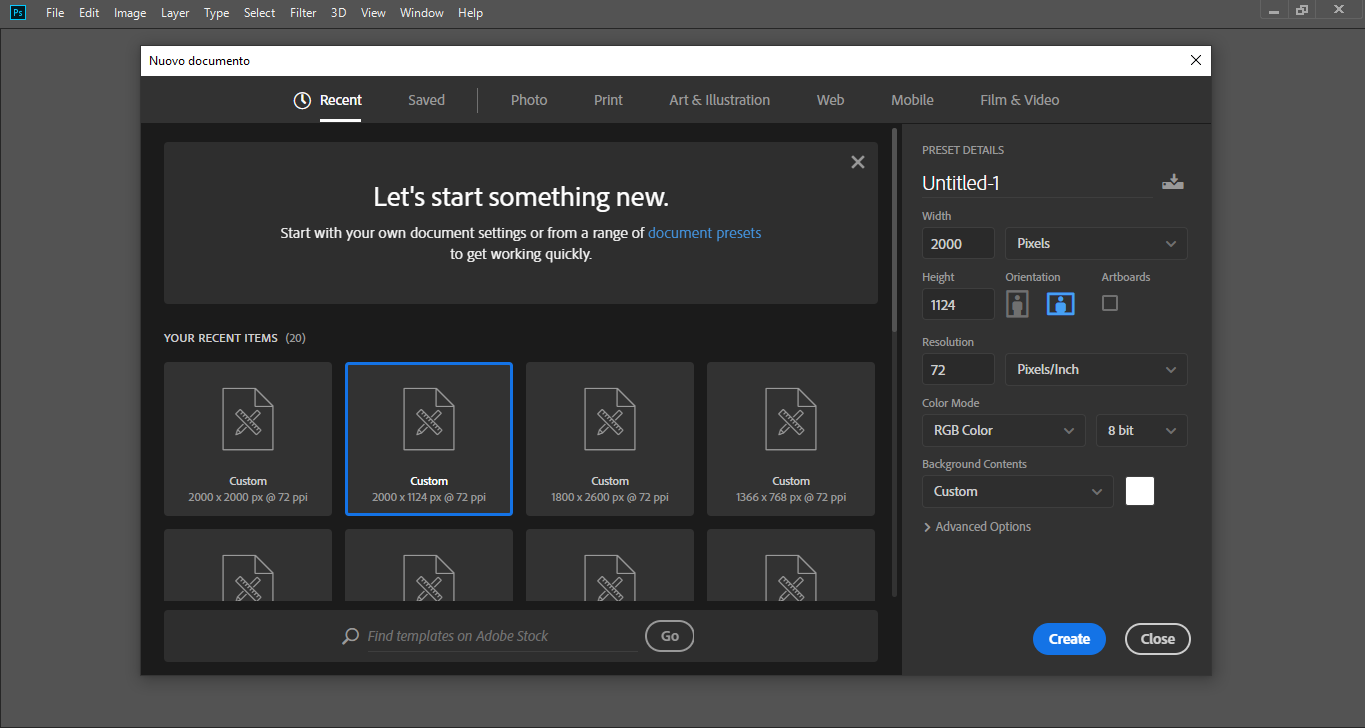Screen dimensions: 1365x728
Task: Switch to the Art & Illustration tab
Action: (x=719, y=100)
